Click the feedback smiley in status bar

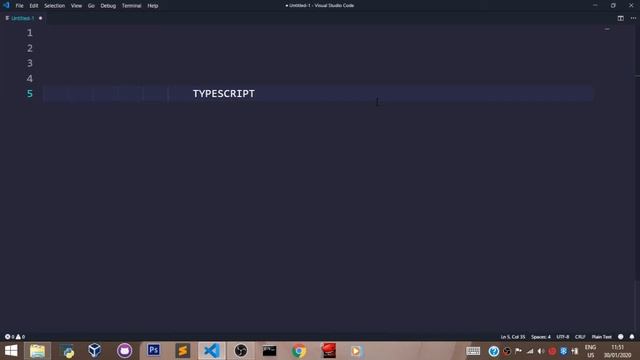[620, 337]
